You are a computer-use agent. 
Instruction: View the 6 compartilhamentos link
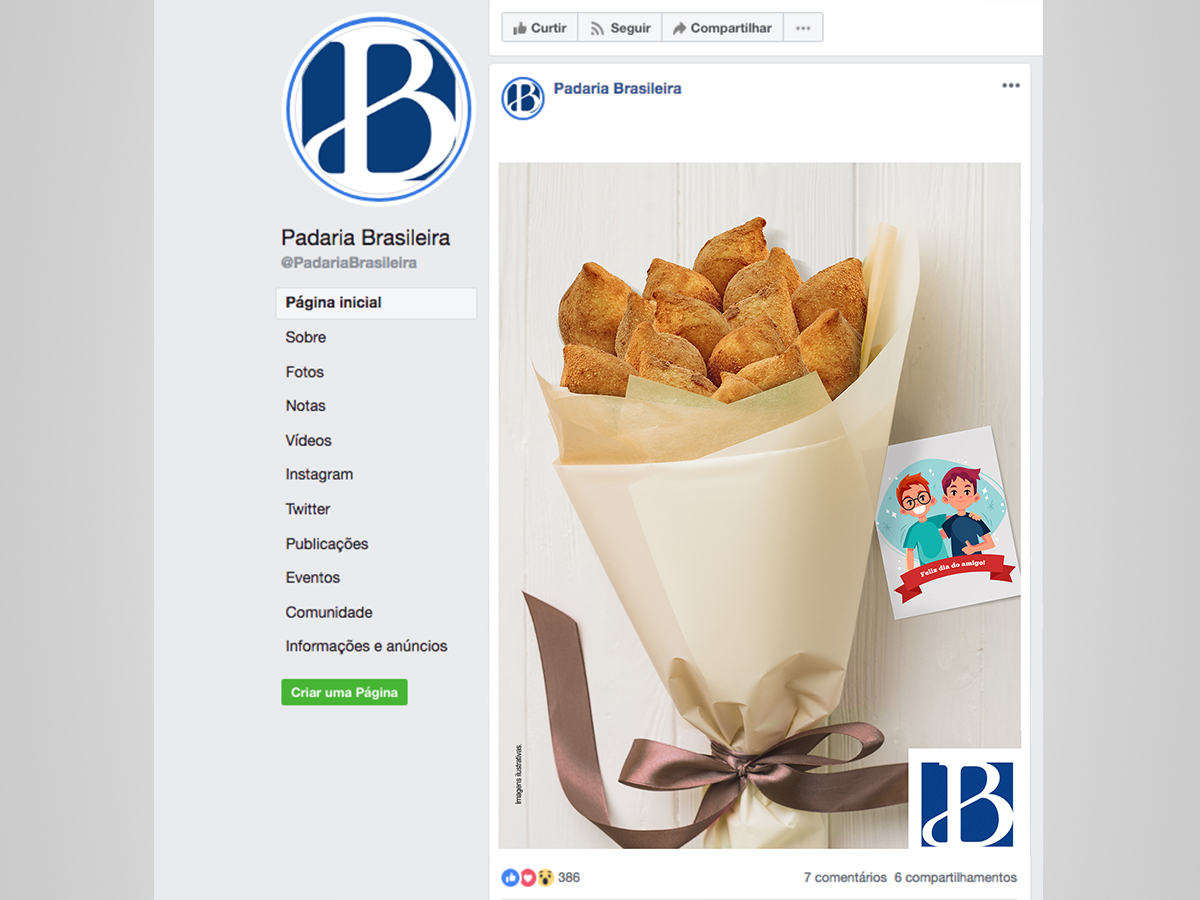[x=956, y=877]
